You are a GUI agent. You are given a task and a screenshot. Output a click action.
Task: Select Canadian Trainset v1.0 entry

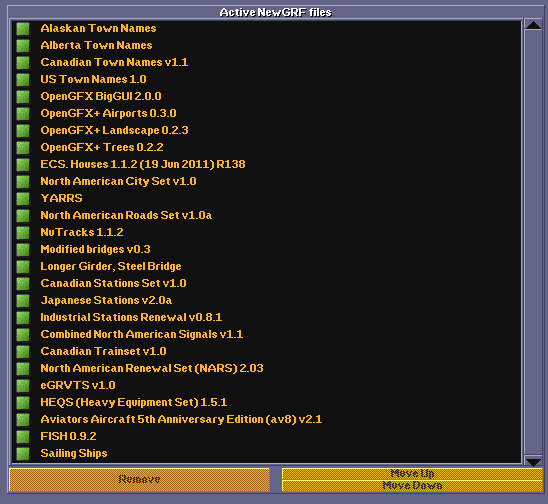tap(266, 352)
